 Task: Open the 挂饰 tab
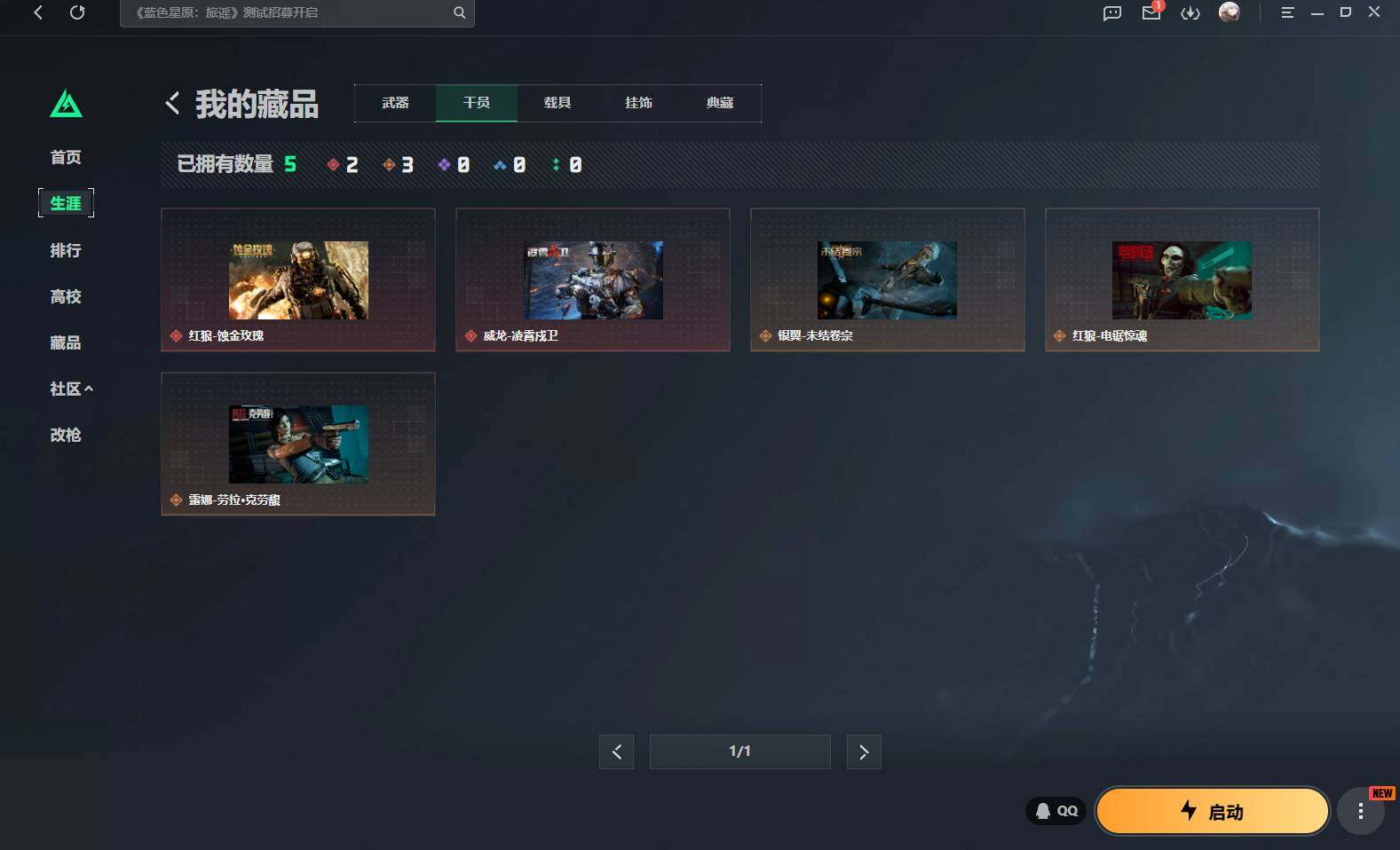(x=638, y=103)
